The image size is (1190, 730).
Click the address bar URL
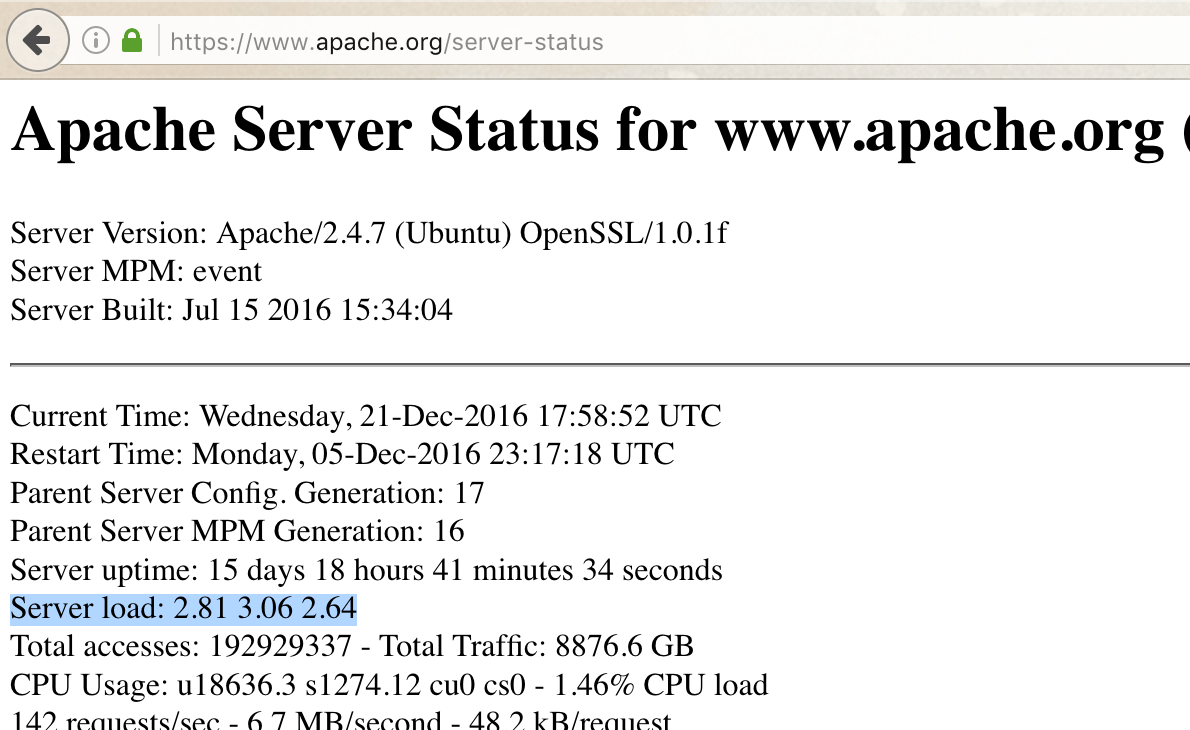point(385,42)
